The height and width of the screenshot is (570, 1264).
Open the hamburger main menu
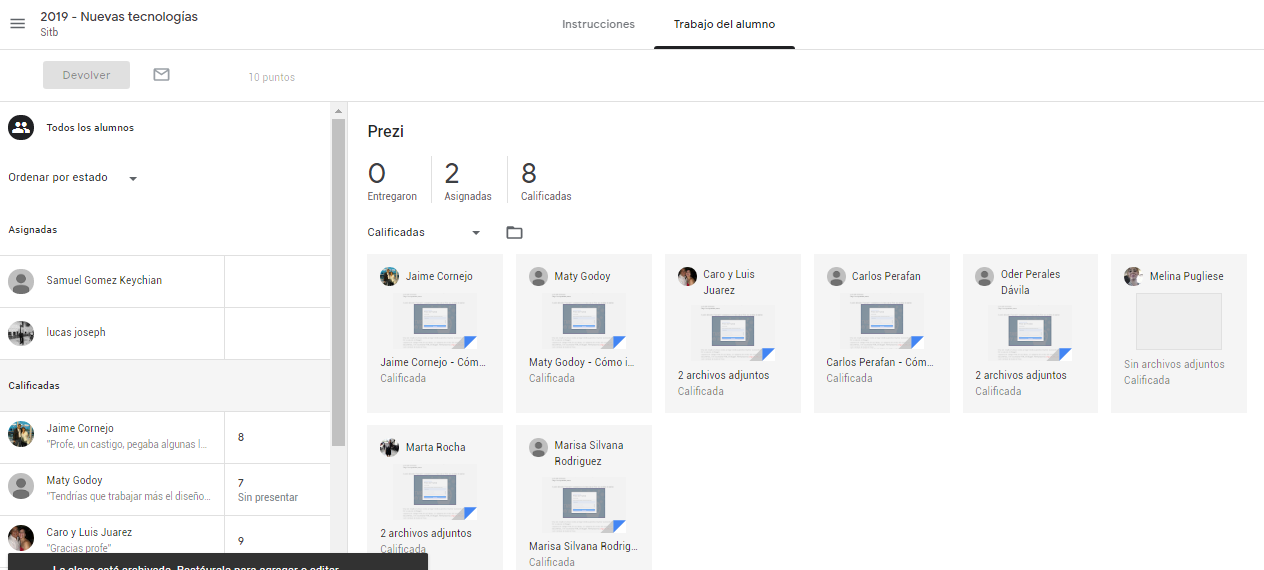tap(17, 23)
